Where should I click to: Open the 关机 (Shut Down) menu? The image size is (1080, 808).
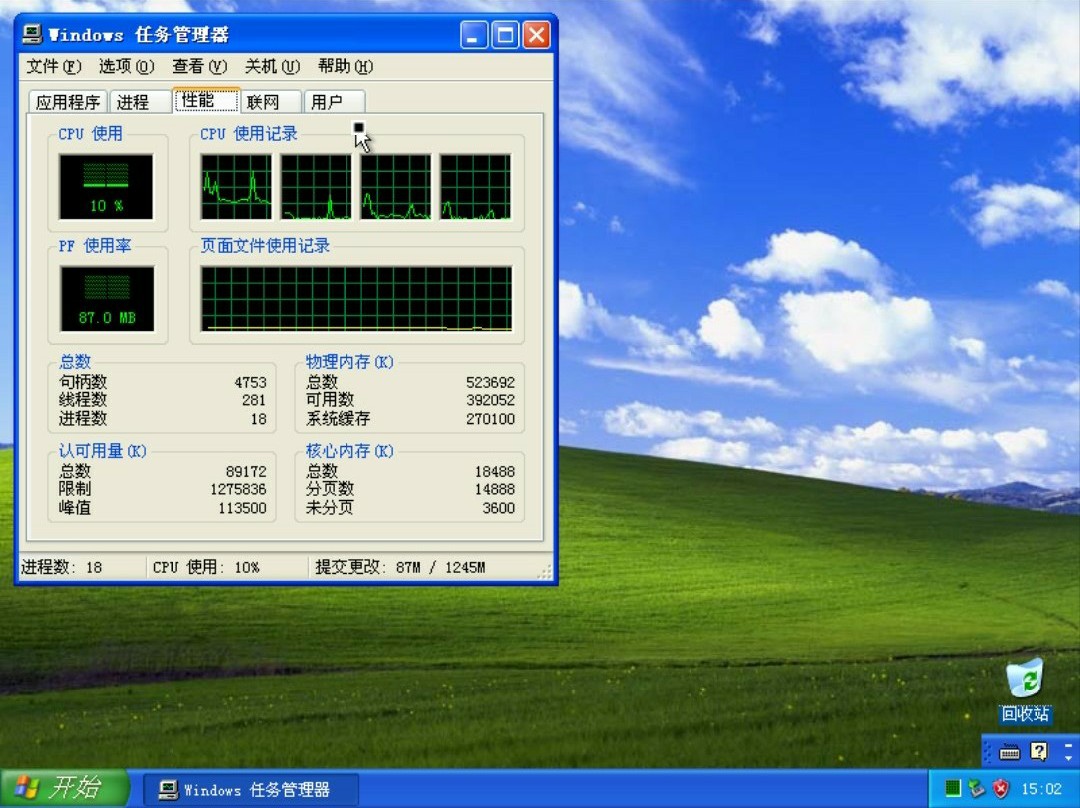tap(272, 67)
